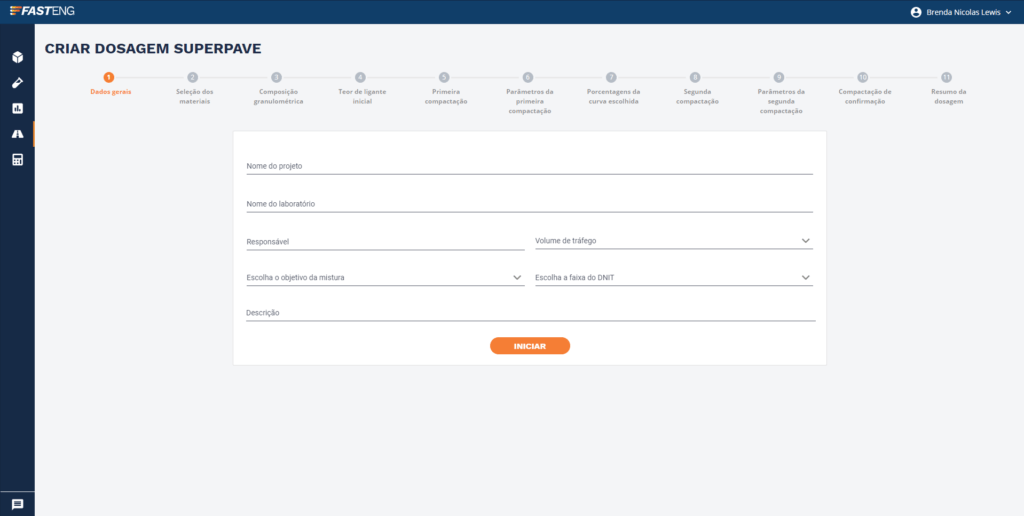The height and width of the screenshot is (516, 1024).
Task: Jump to step 11 Resumo da dosagem
Action: click(946, 77)
